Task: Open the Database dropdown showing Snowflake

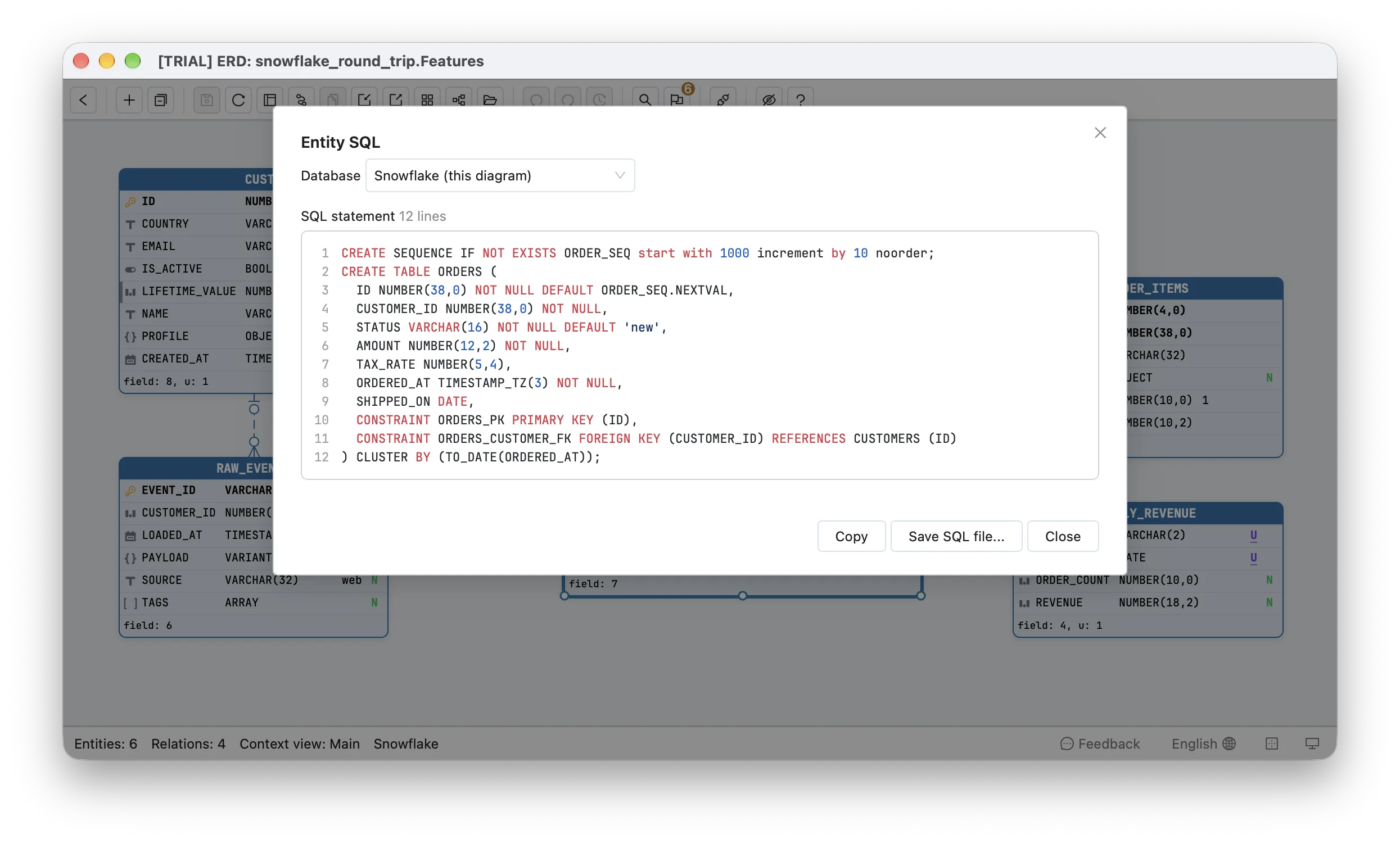Action: (x=500, y=175)
